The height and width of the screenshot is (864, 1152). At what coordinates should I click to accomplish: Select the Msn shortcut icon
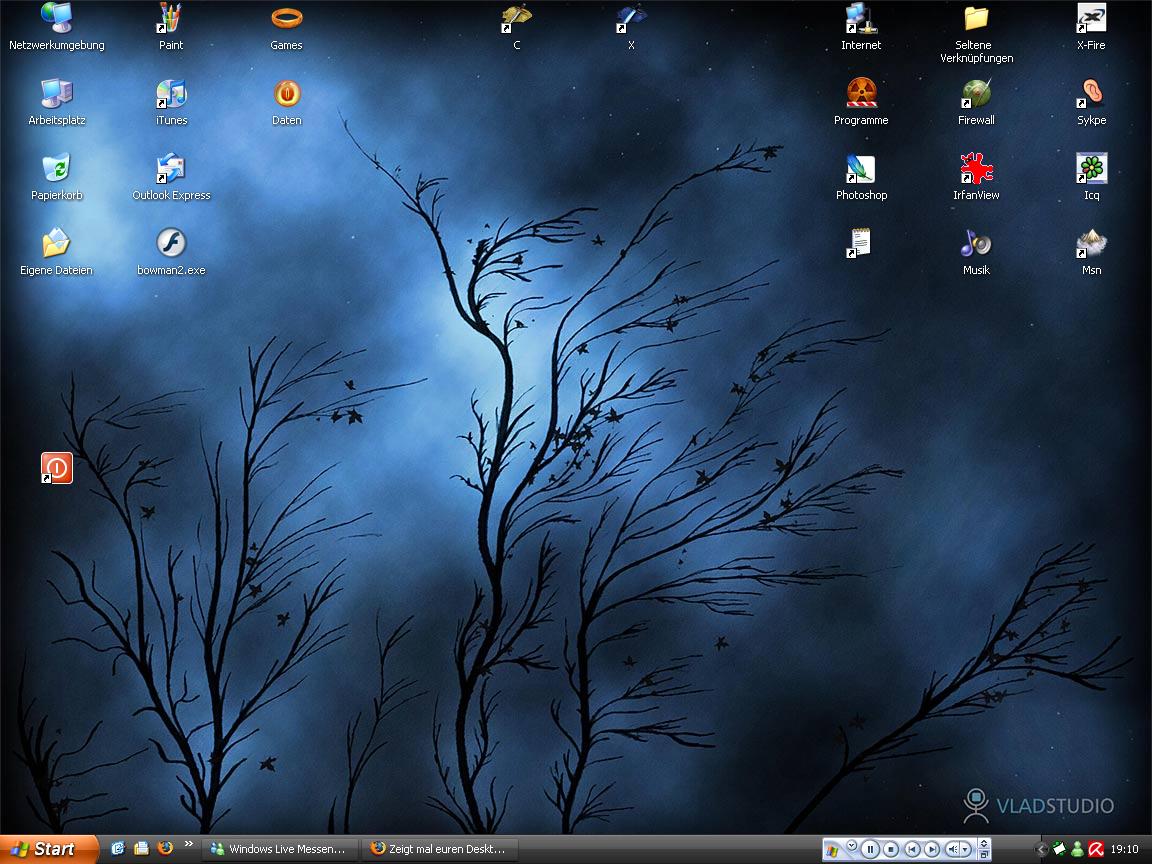point(1091,252)
